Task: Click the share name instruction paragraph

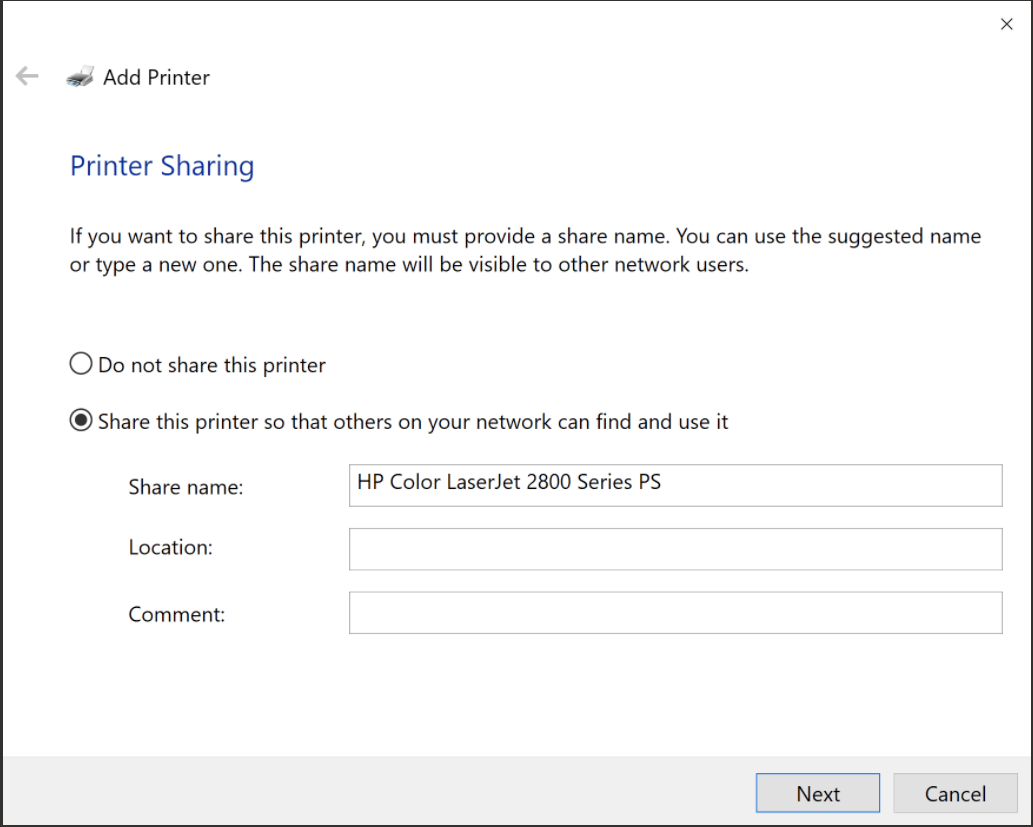Action: [525, 250]
